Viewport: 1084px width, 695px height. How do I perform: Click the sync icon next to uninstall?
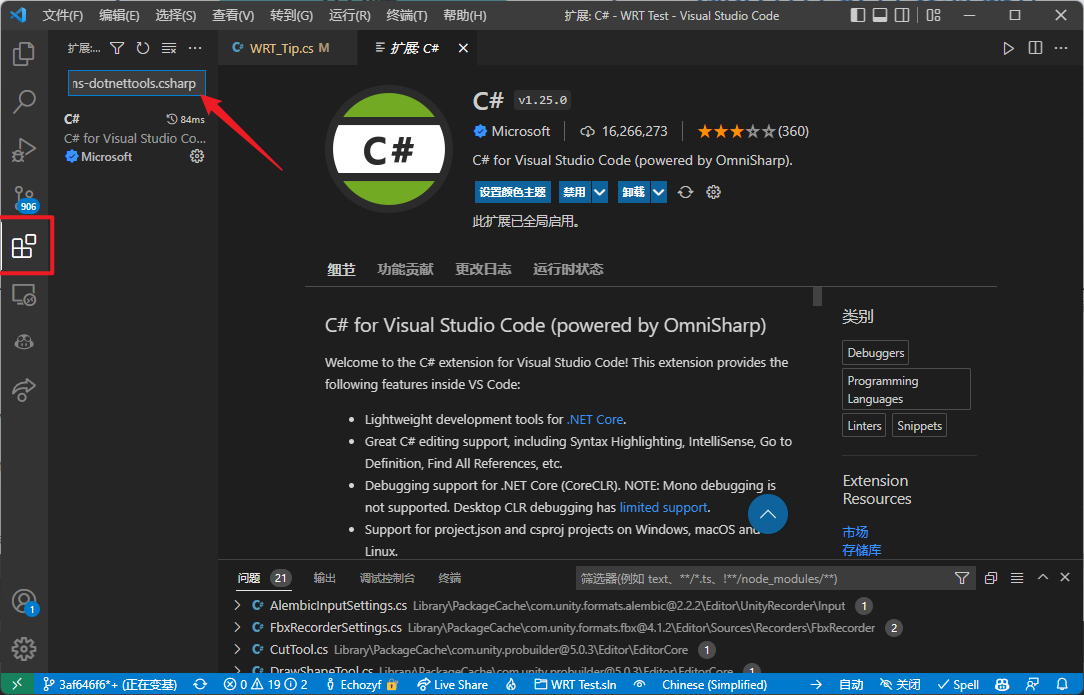click(685, 192)
